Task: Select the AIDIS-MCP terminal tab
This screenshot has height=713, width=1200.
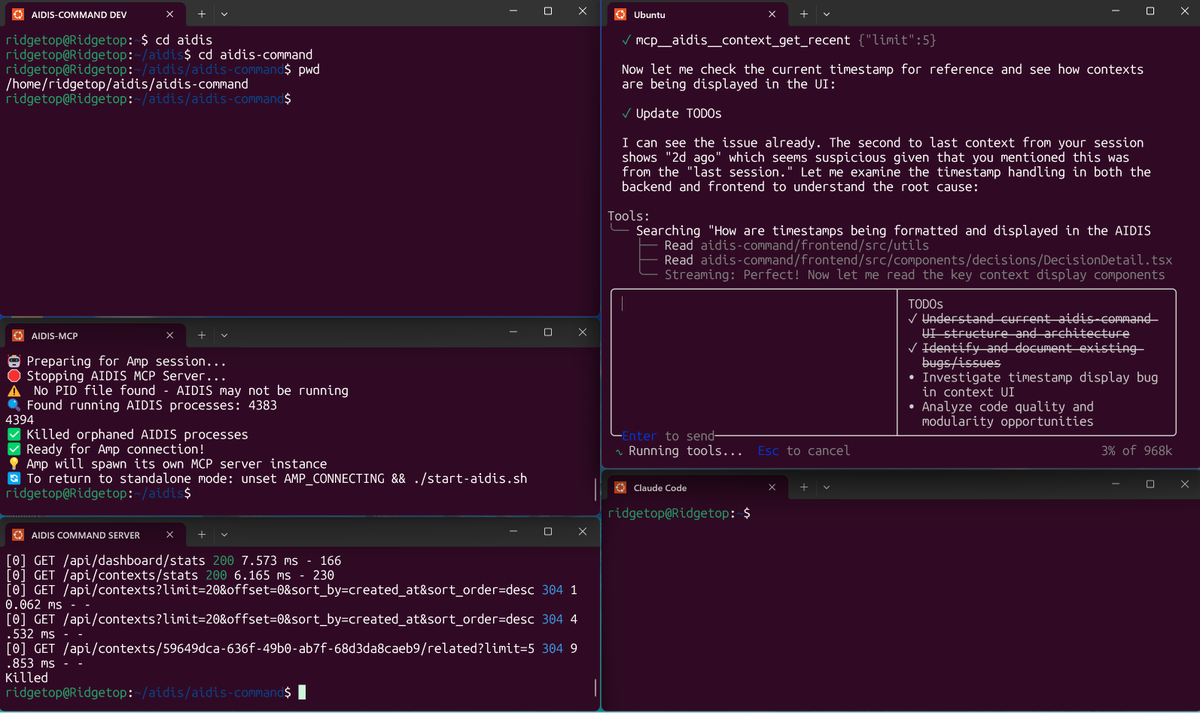Action: pos(94,336)
